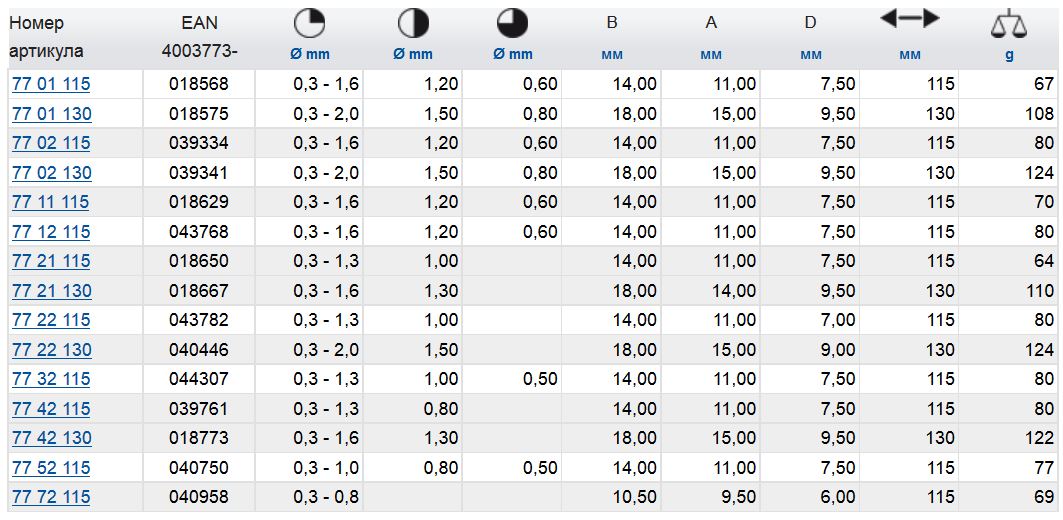The image size is (1063, 520).
Task: Click the half-filled circle diameter icon
Action: click(412, 24)
